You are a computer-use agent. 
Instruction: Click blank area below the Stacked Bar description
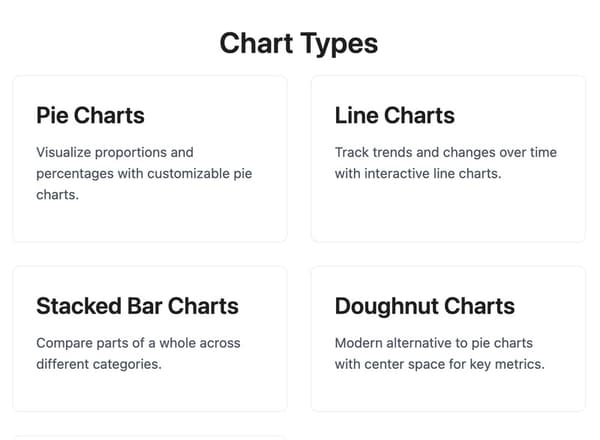(150, 392)
